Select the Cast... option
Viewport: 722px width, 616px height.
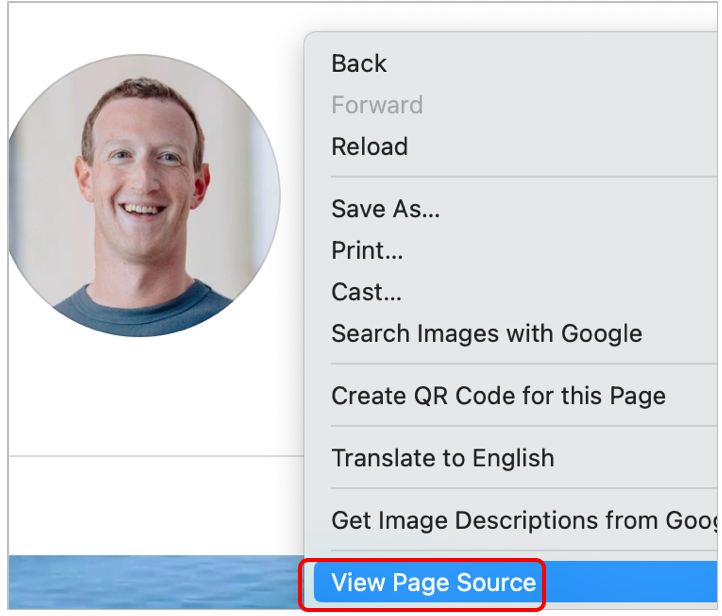tap(366, 292)
